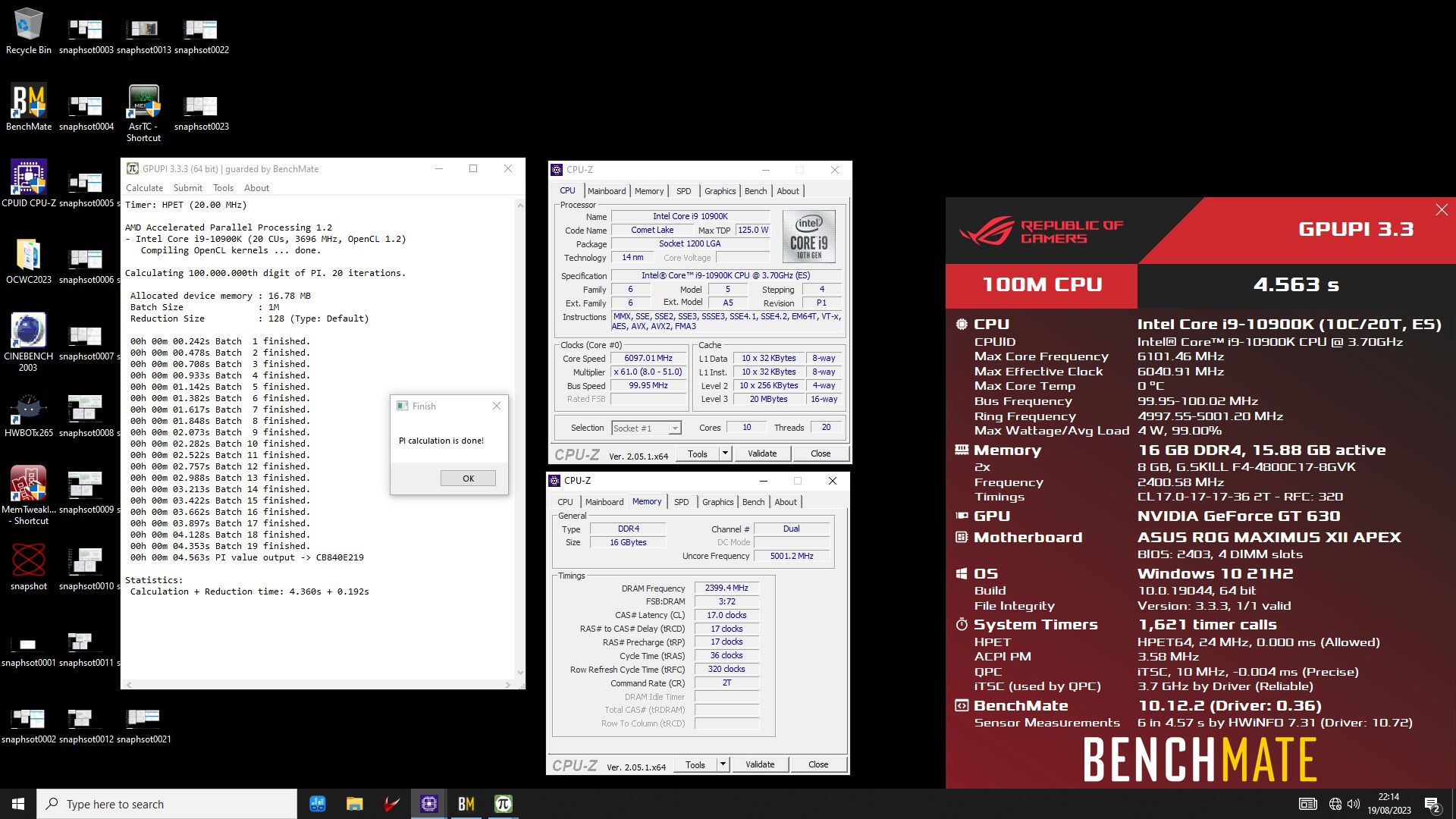Switch to SPD tab in upper CPU-Z
The width and height of the screenshot is (1456, 819).
tap(683, 191)
